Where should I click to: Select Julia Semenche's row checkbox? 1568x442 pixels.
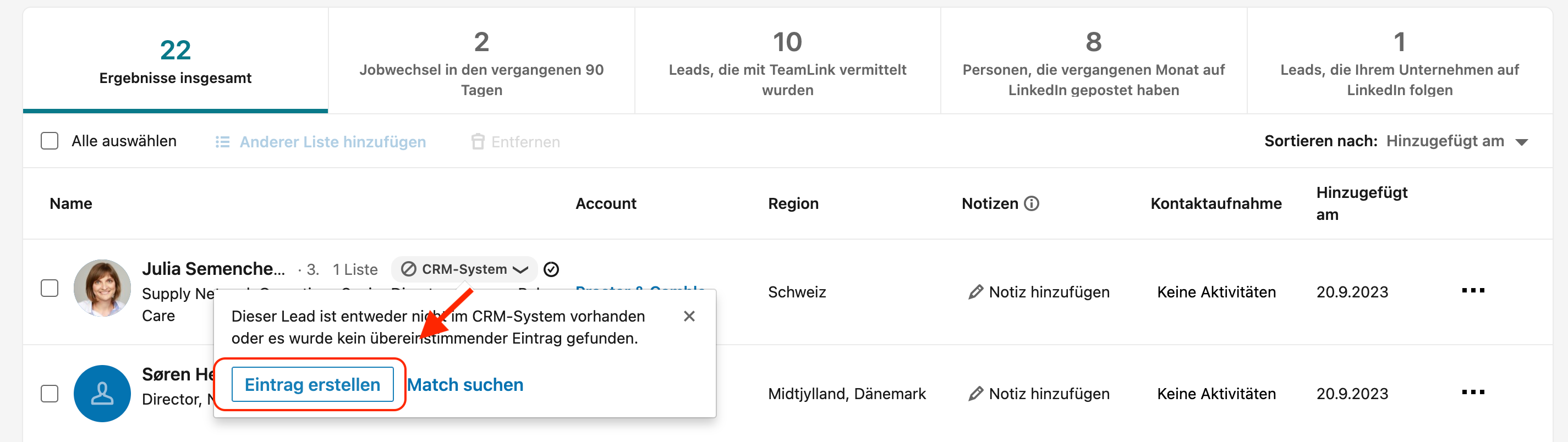tap(50, 288)
